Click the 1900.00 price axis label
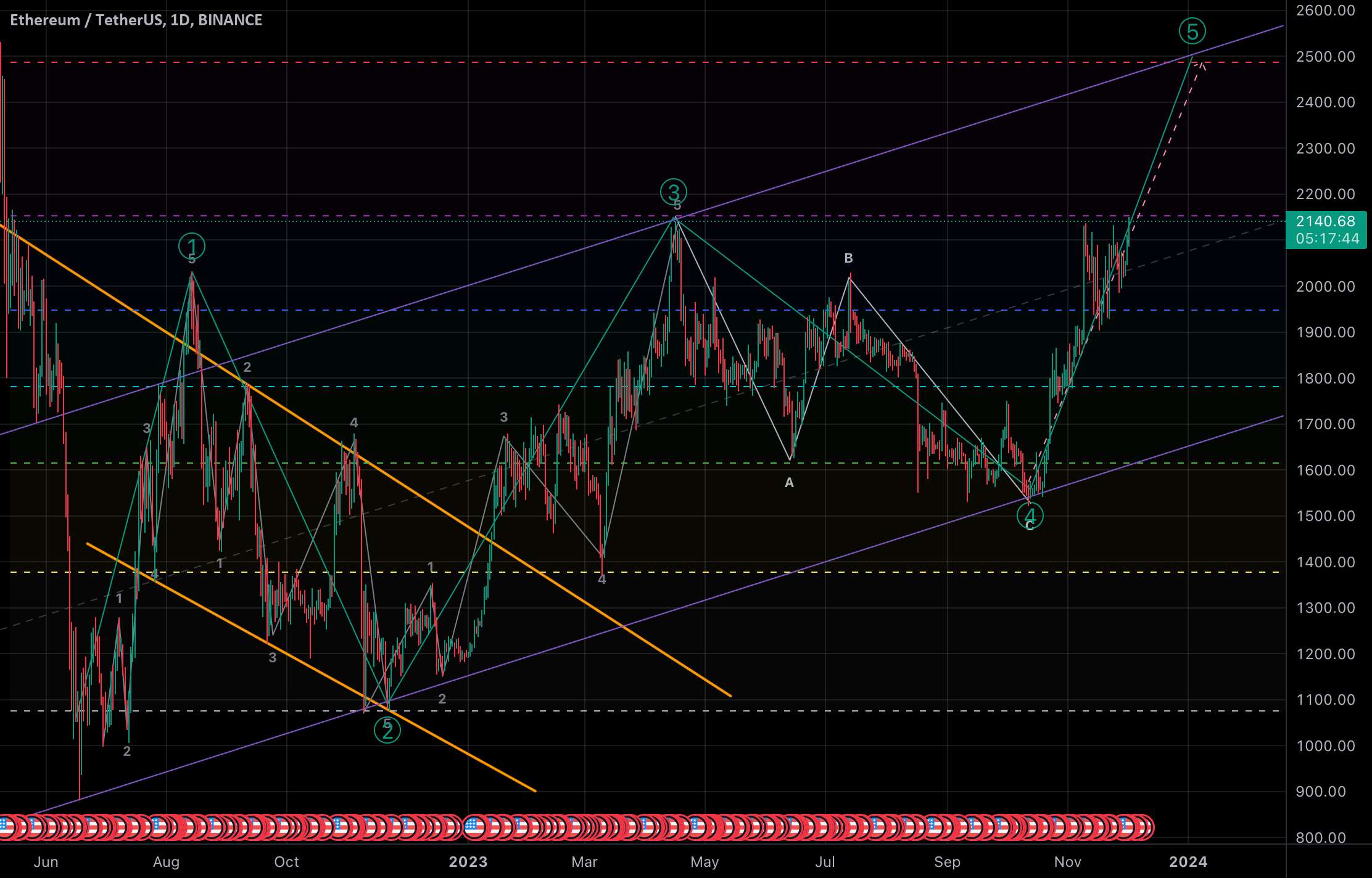 click(x=1326, y=332)
